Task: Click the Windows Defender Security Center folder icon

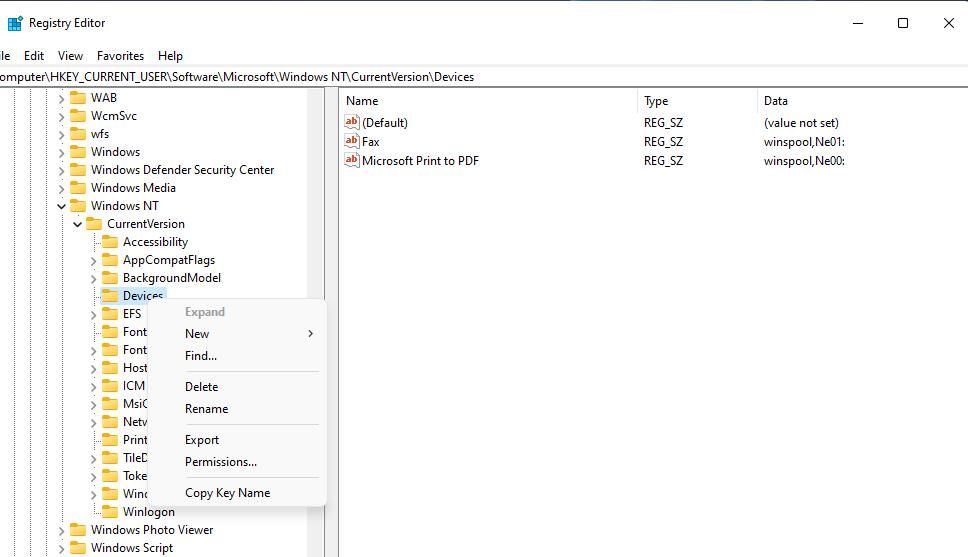Action: [x=78, y=169]
